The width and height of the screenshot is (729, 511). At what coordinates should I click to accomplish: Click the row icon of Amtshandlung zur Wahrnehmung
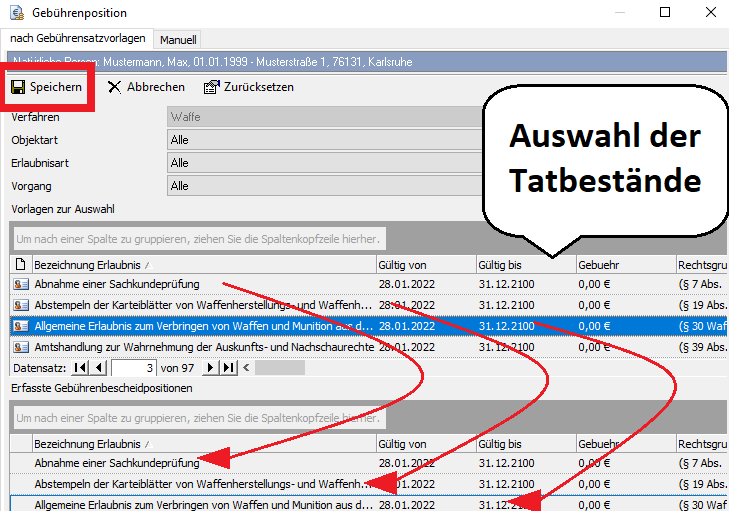tap(21, 345)
